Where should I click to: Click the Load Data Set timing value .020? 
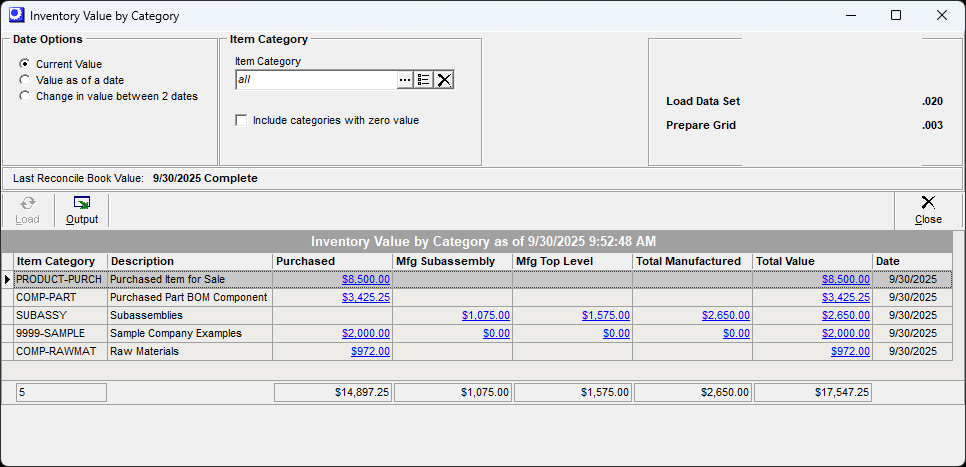coord(932,102)
